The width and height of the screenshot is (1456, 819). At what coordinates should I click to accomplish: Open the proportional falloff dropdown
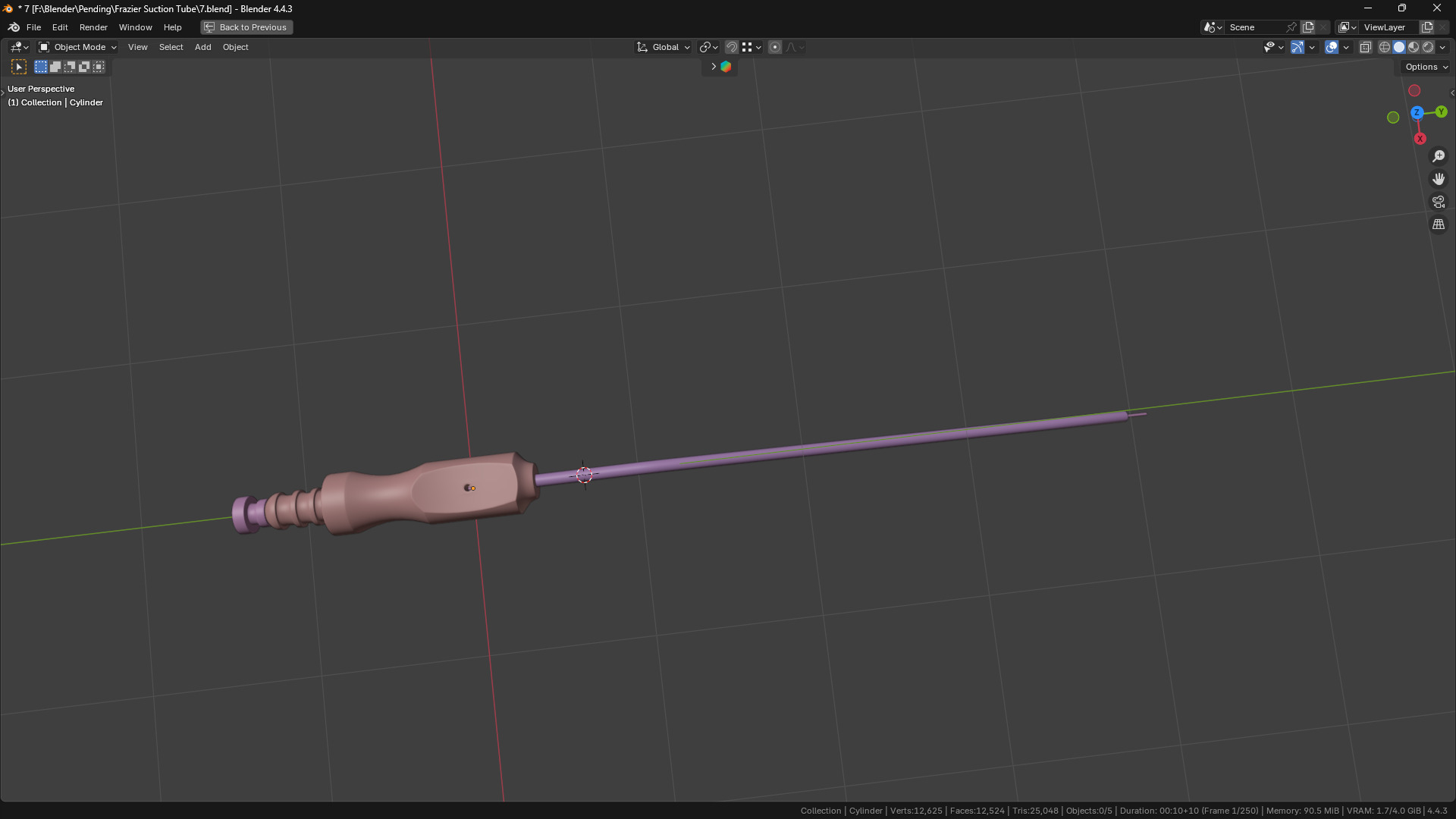click(795, 47)
